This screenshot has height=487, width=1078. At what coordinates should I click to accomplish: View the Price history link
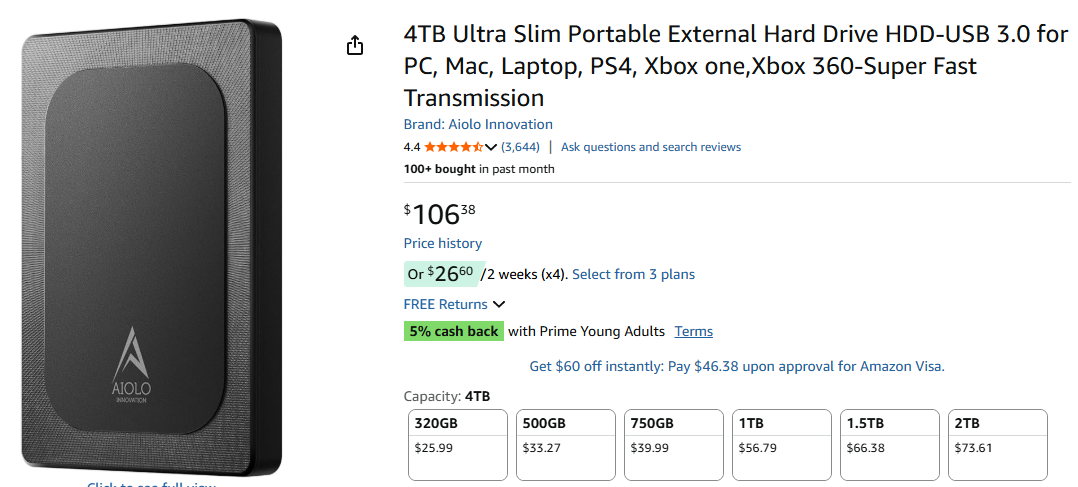[442, 243]
